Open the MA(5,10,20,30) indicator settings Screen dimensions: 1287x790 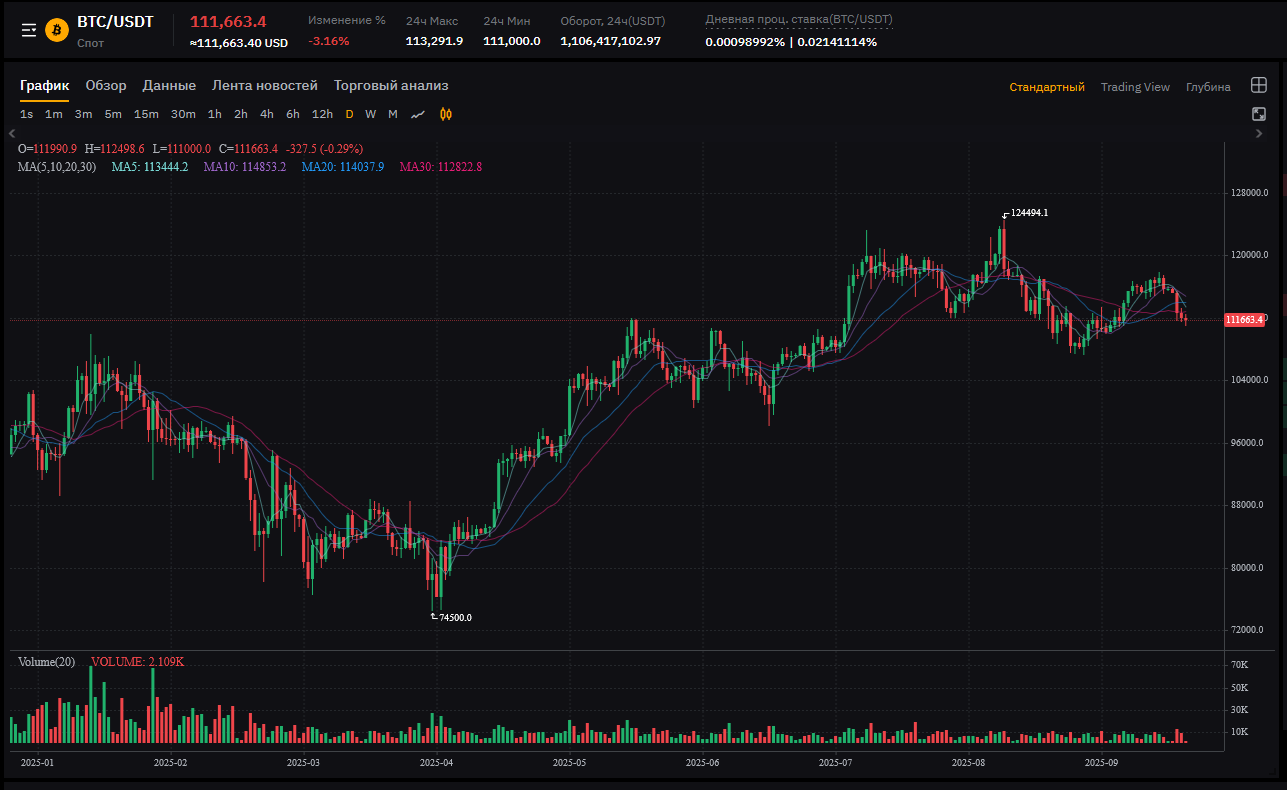pos(57,167)
